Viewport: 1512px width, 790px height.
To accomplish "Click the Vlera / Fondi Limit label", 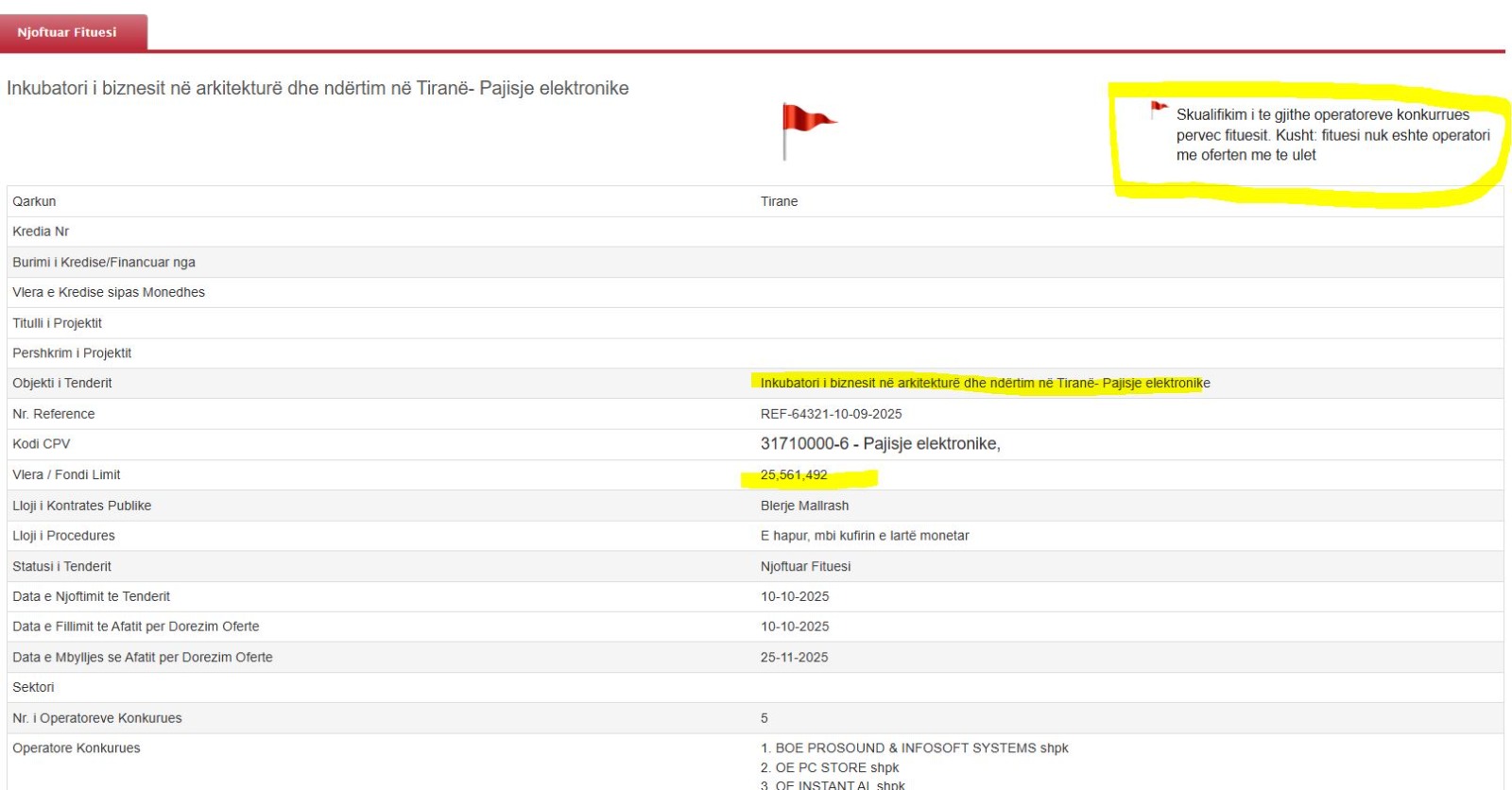I will [x=66, y=474].
